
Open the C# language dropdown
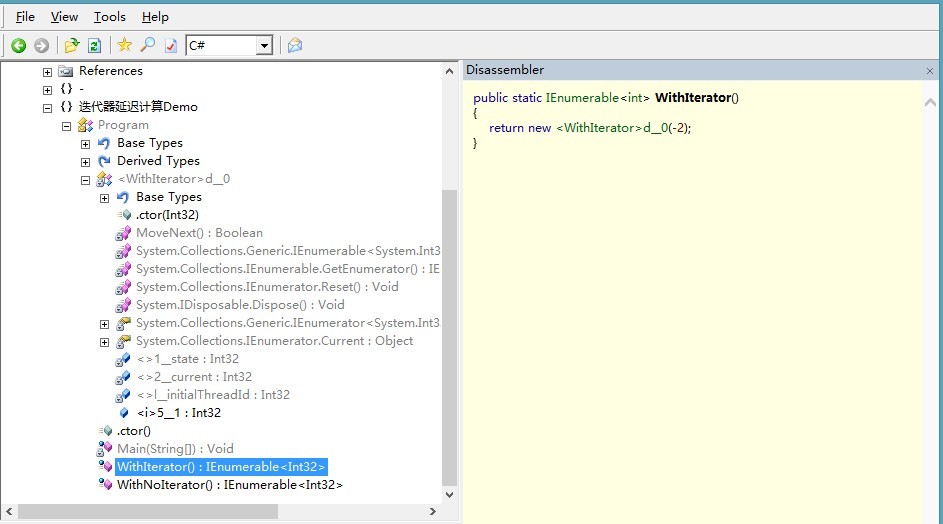click(x=263, y=46)
